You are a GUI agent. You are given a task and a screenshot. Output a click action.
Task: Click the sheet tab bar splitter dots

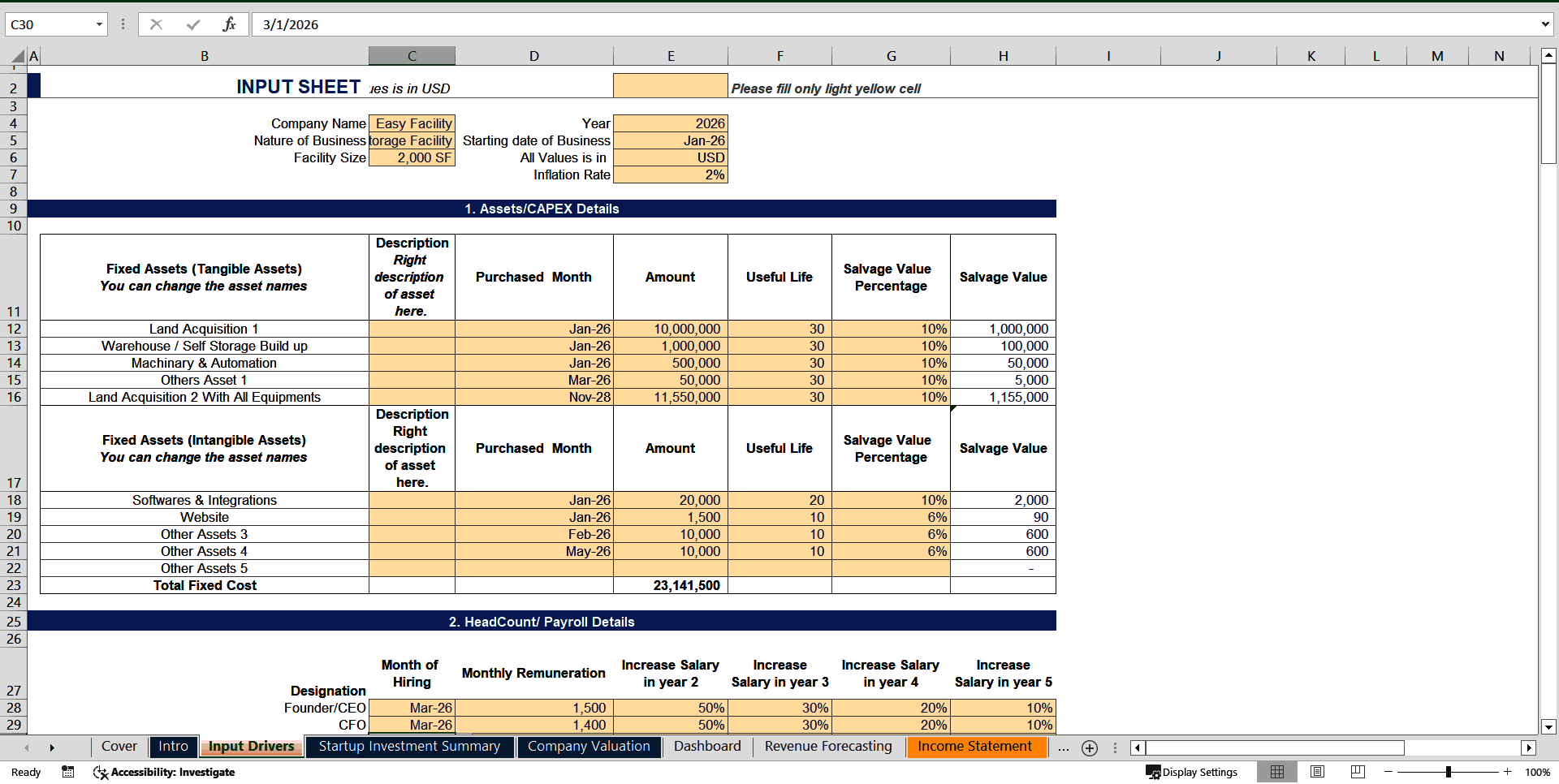(x=1115, y=748)
